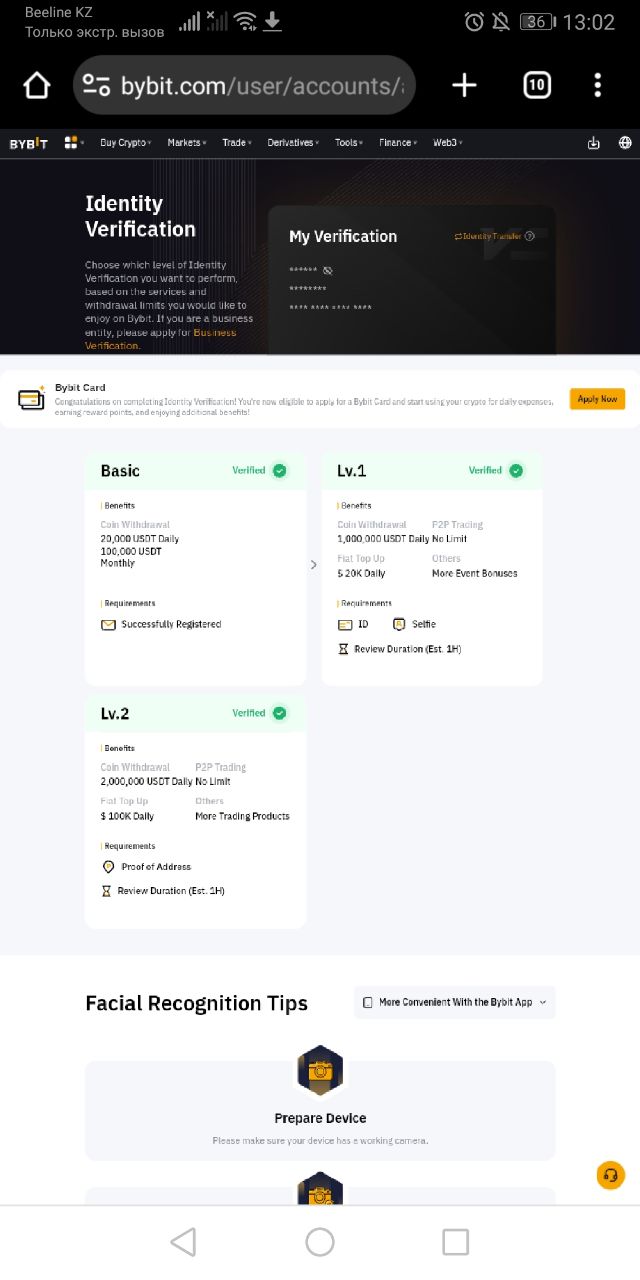Viewport: 640px width, 1280px height.
Task: Open the browser three-dot menu
Action: (597, 86)
